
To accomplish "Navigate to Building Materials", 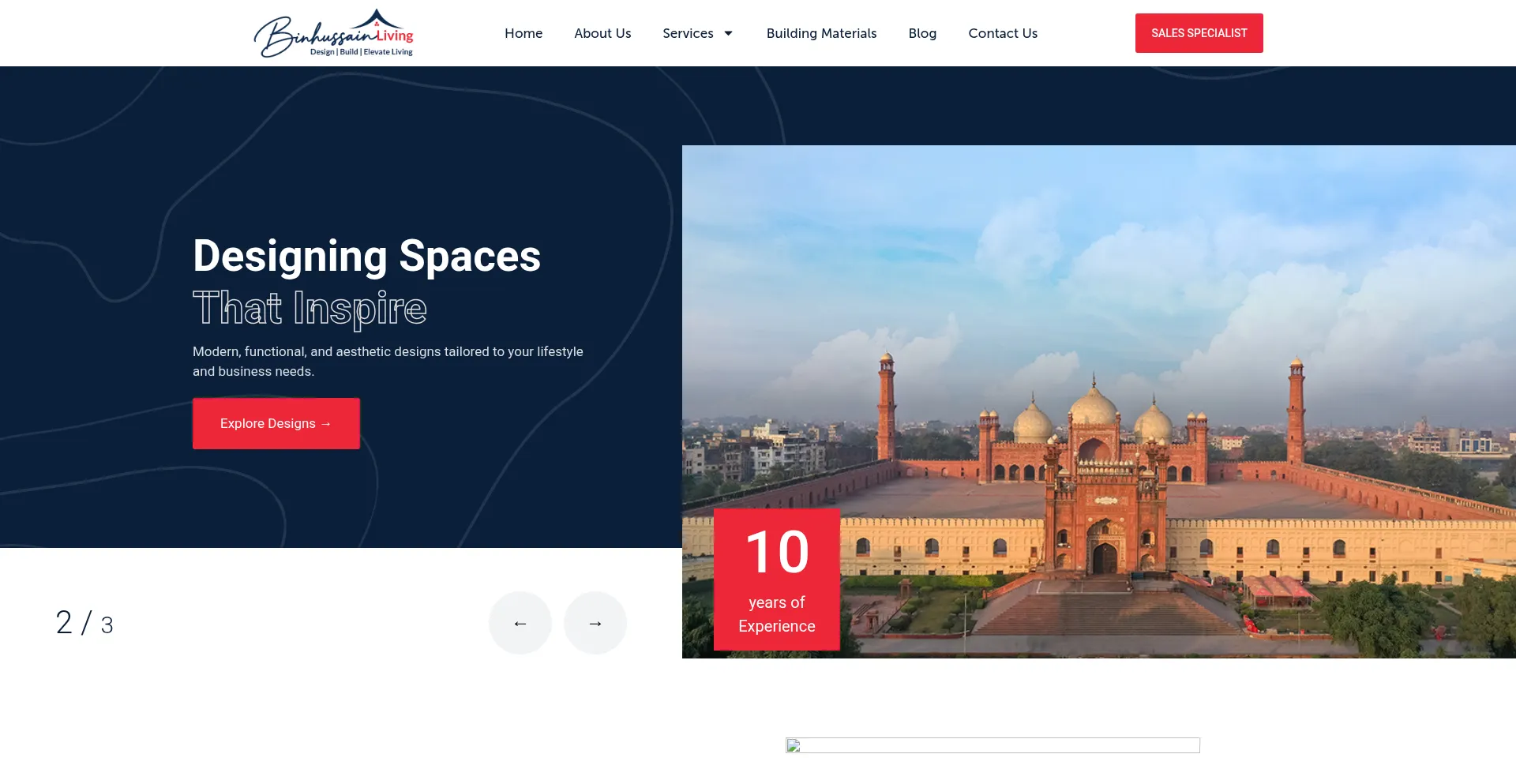I will (821, 33).
